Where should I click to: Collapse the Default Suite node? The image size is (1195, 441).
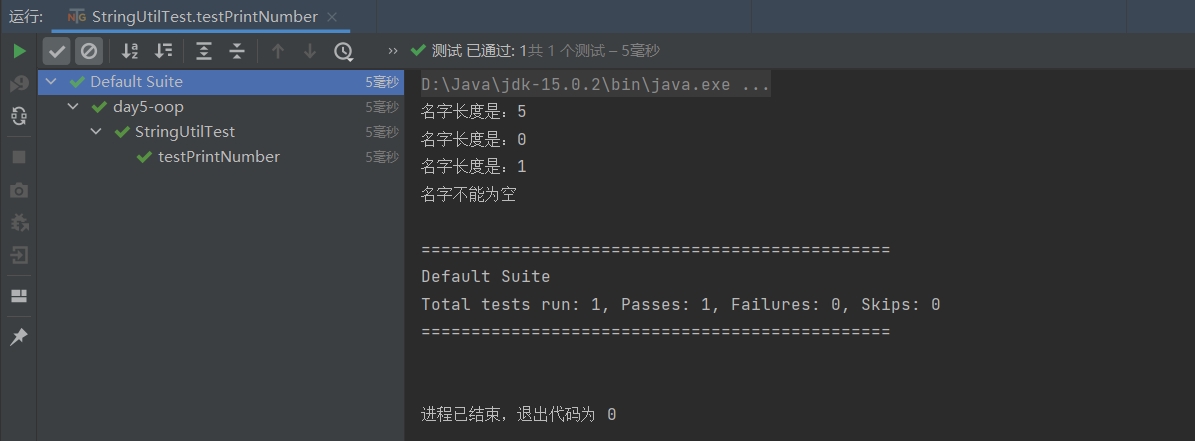[51, 82]
